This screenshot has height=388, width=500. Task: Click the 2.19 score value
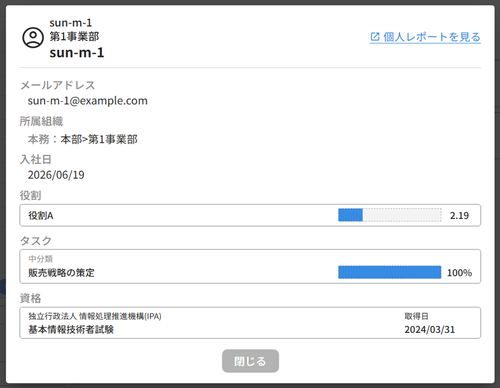tap(459, 216)
